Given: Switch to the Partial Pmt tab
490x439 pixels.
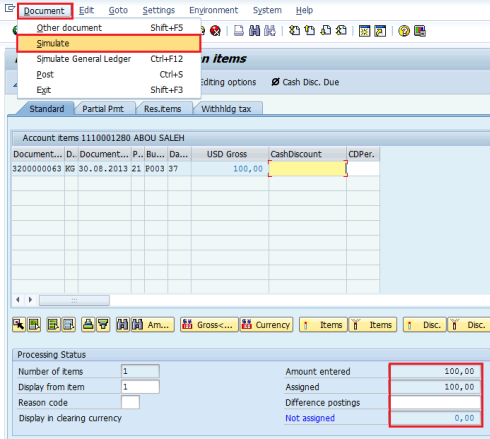Looking at the screenshot, I should (x=103, y=109).
